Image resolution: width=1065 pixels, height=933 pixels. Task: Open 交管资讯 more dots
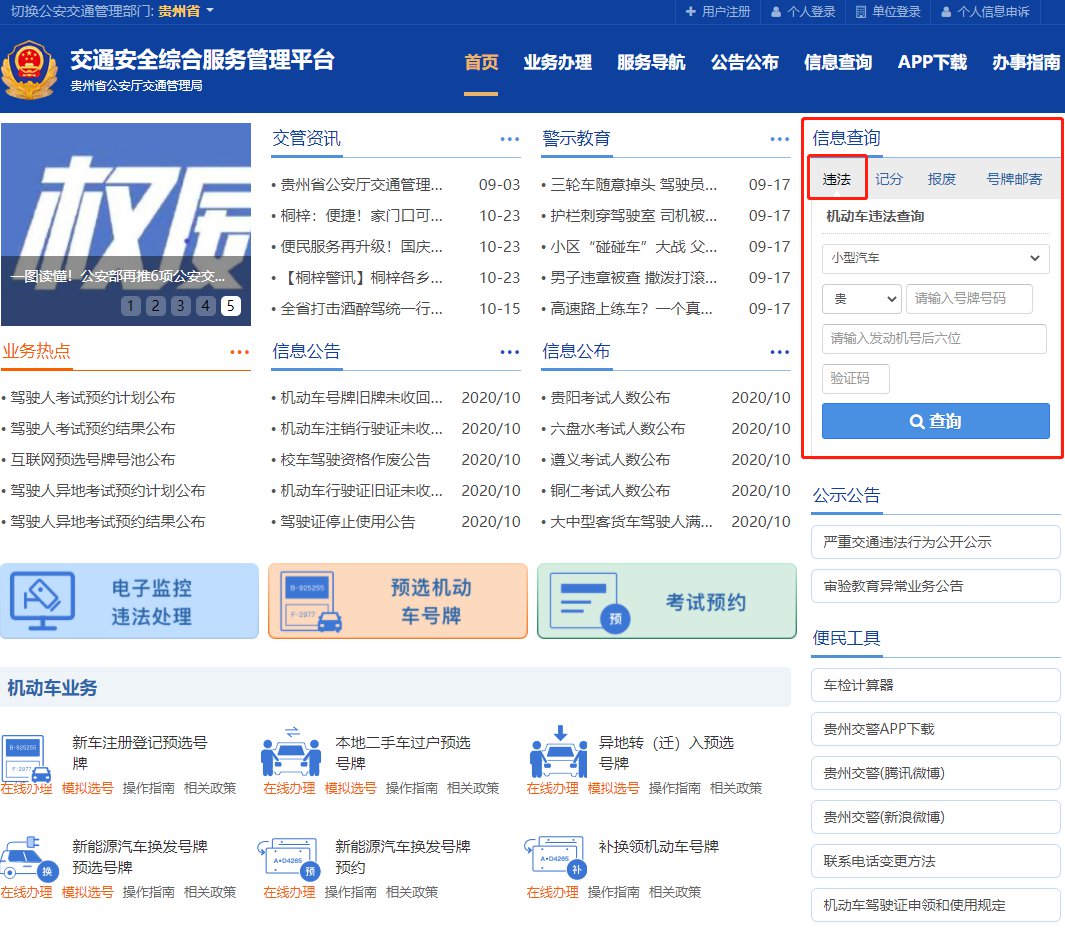[x=510, y=139]
